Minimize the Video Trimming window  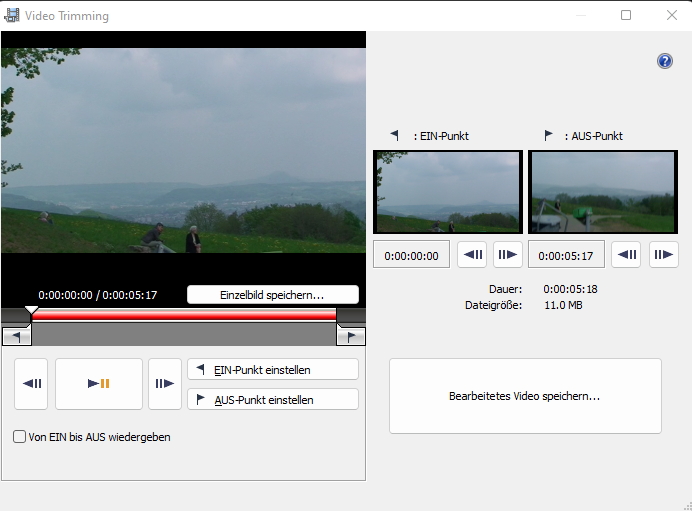tap(581, 15)
